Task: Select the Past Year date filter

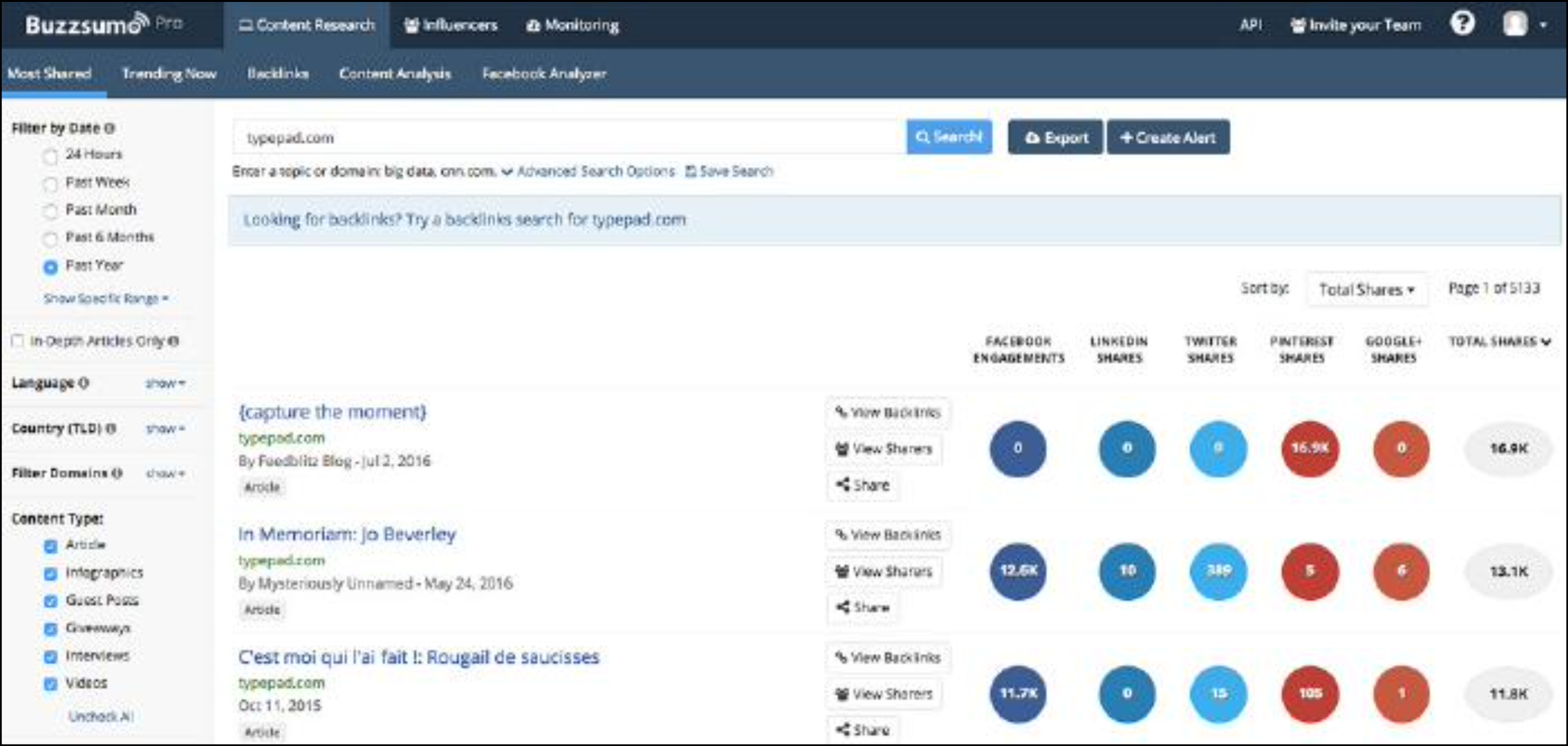Action: pyautogui.click(x=50, y=267)
